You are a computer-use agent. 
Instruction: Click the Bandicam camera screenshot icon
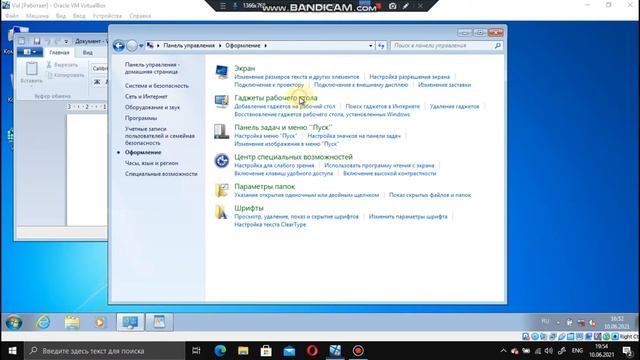pyautogui.click(x=392, y=6)
